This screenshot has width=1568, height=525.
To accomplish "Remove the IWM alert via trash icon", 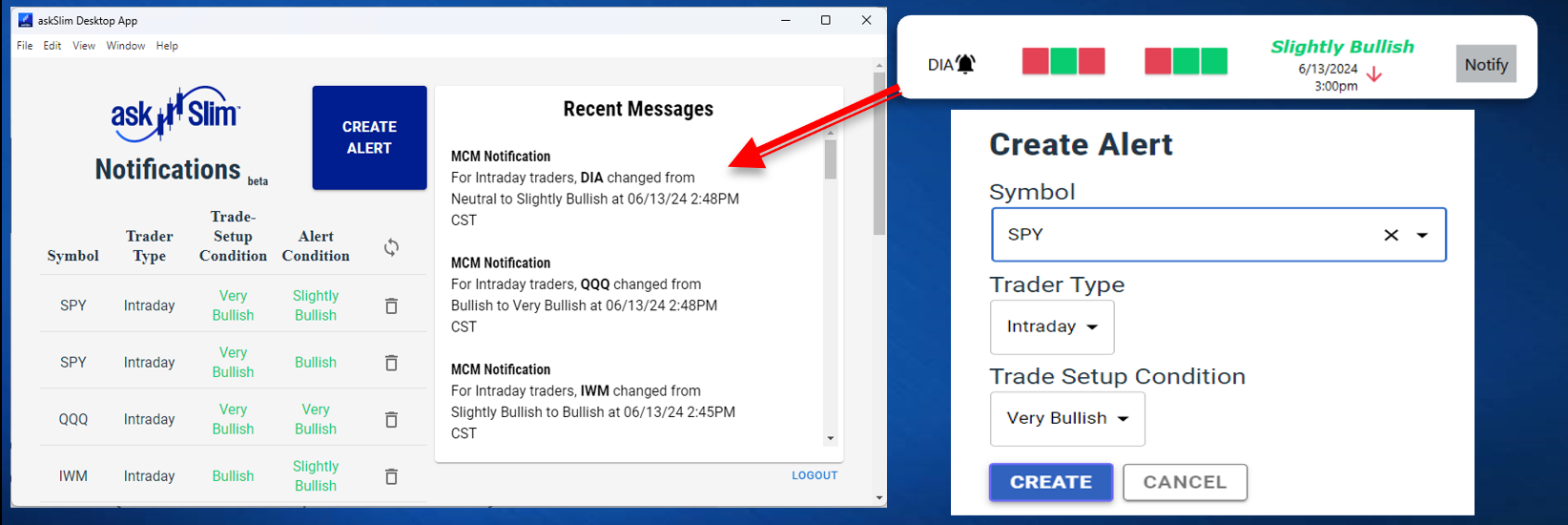I will 391,476.
